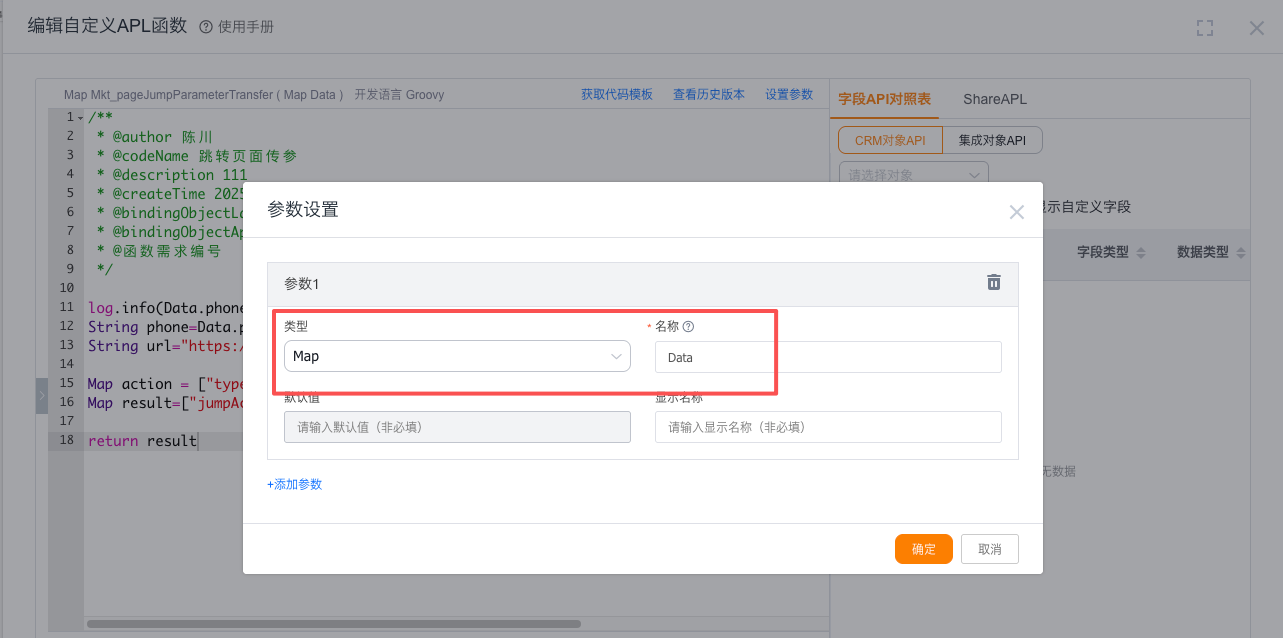The width and height of the screenshot is (1283, 638).
Task: Close the 编辑自定义APL函数 window
Action: point(1257,28)
